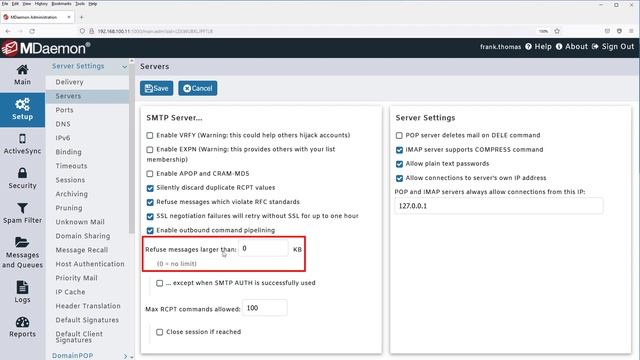
Task: Open the Ports settings page
Action: click(x=64, y=110)
